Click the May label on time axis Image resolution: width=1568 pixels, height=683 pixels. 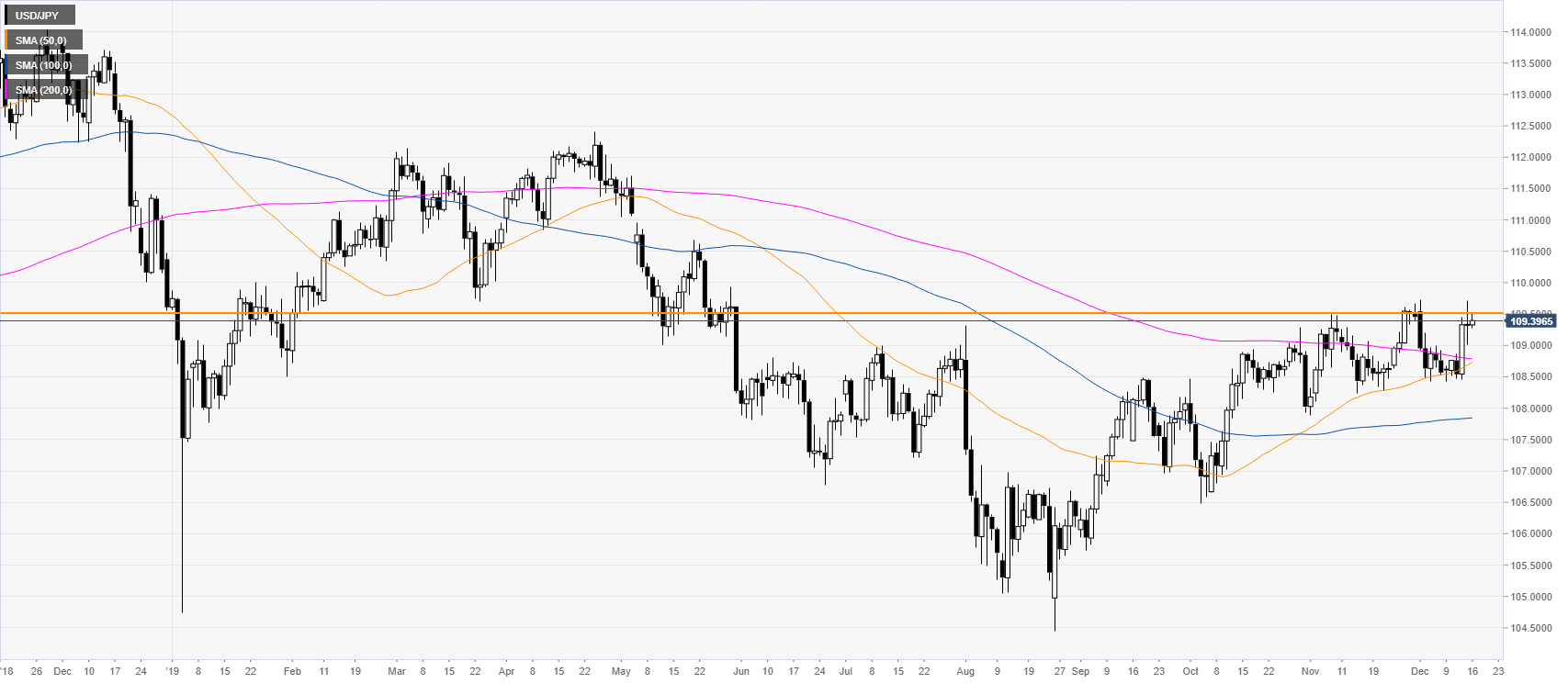pyautogui.click(x=621, y=671)
